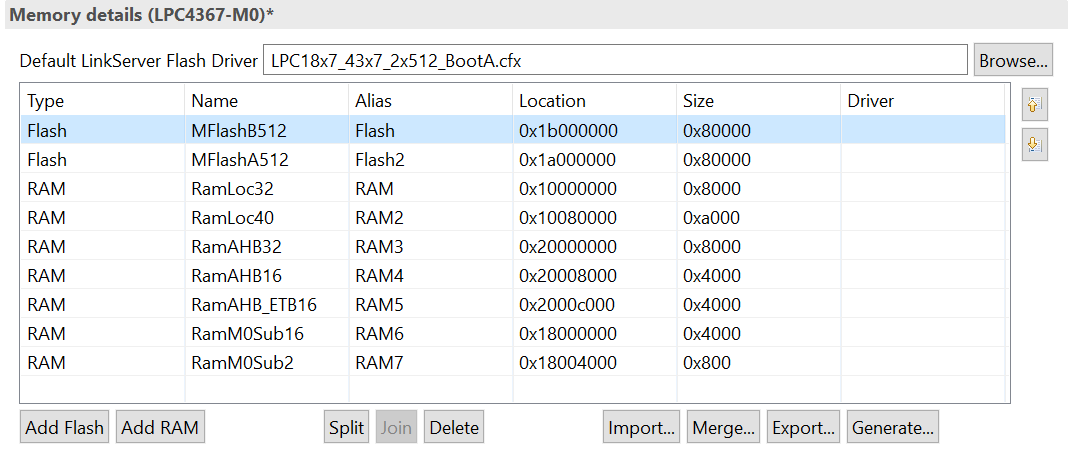The width and height of the screenshot is (1071, 458).
Task: Click location 0x10080000 cell
Action: [x=594, y=218]
